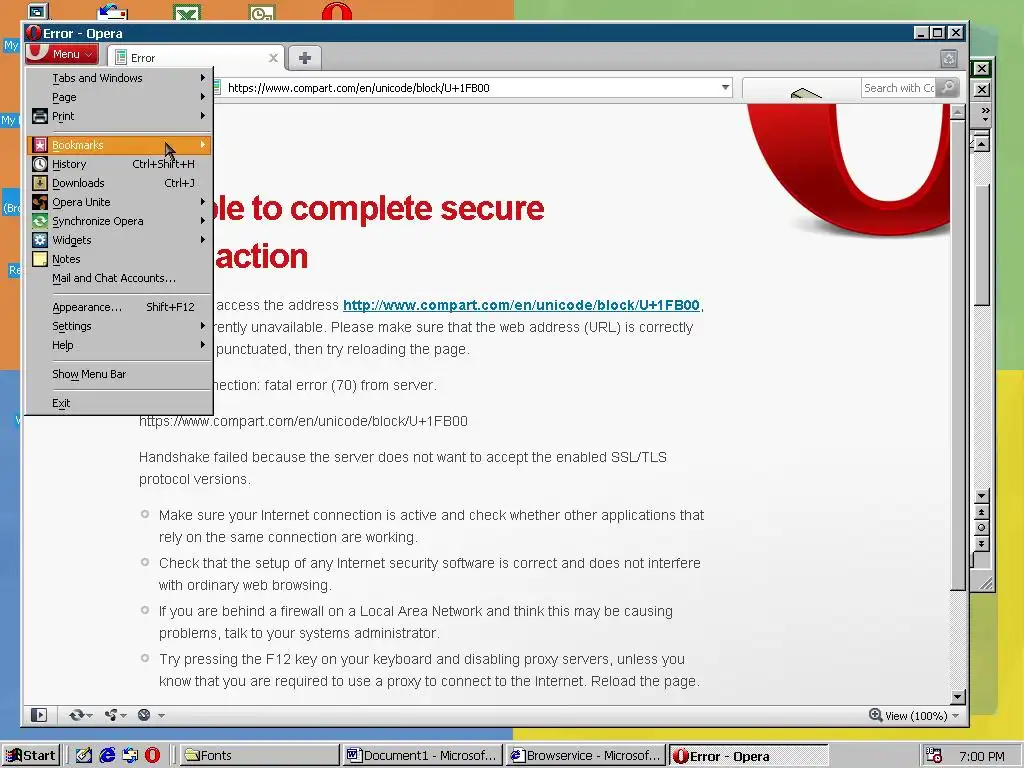Launch Internet Explorer from Quick Launch
This screenshot has width=1024, height=768.
(x=107, y=756)
